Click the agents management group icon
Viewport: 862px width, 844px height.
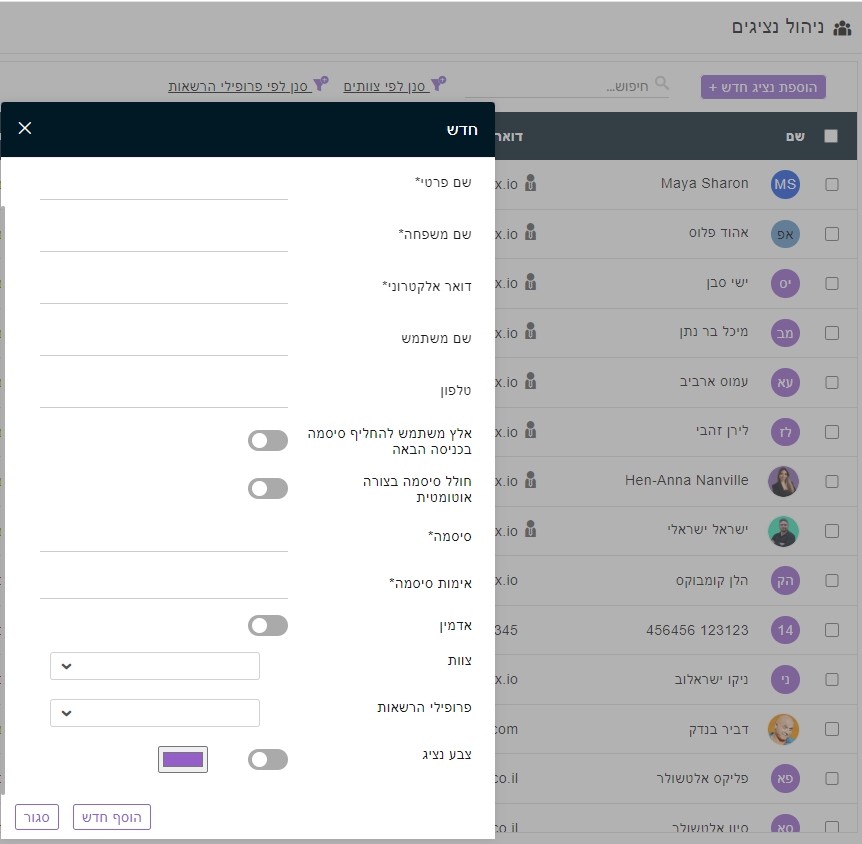pos(842,27)
